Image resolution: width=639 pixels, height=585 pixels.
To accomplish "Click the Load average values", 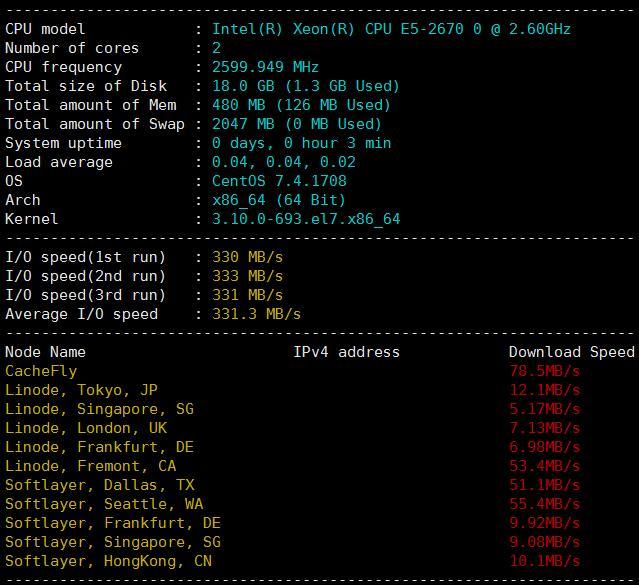I will [x=284, y=162].
